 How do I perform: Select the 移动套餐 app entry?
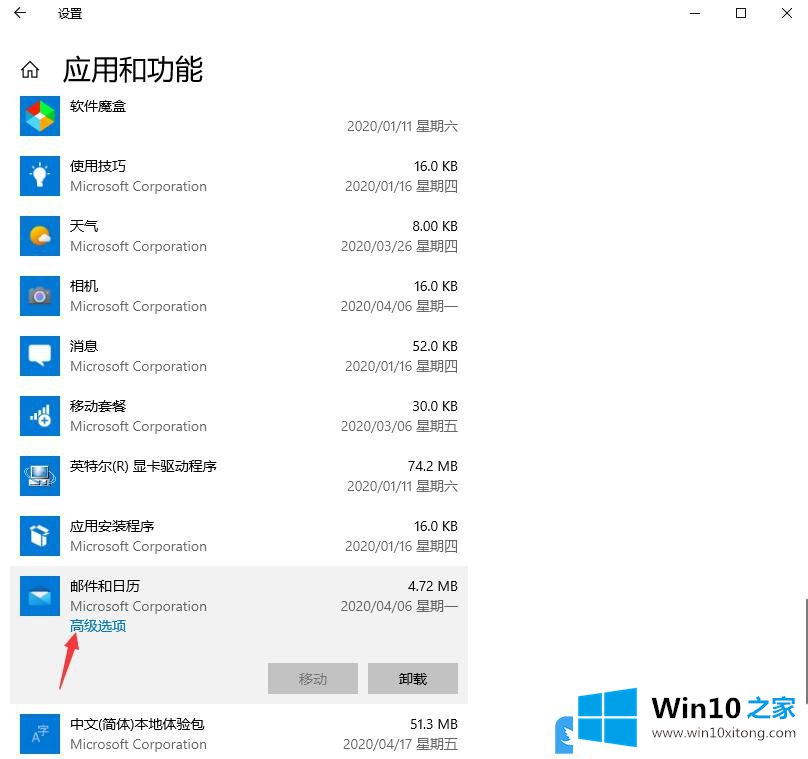(x=239, y=416)
